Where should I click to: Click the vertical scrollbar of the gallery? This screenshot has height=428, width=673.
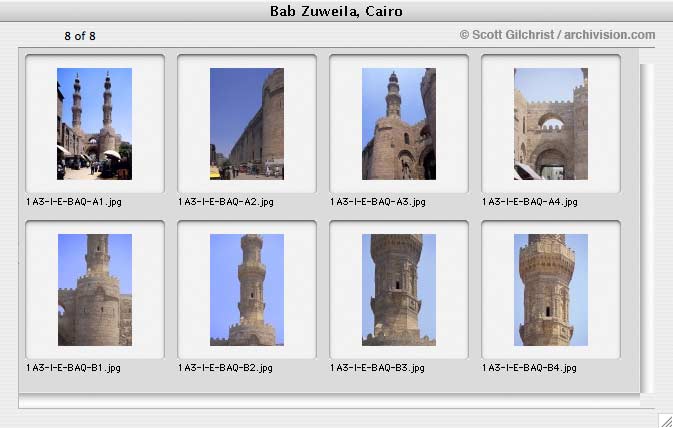(x=647, y=228)
